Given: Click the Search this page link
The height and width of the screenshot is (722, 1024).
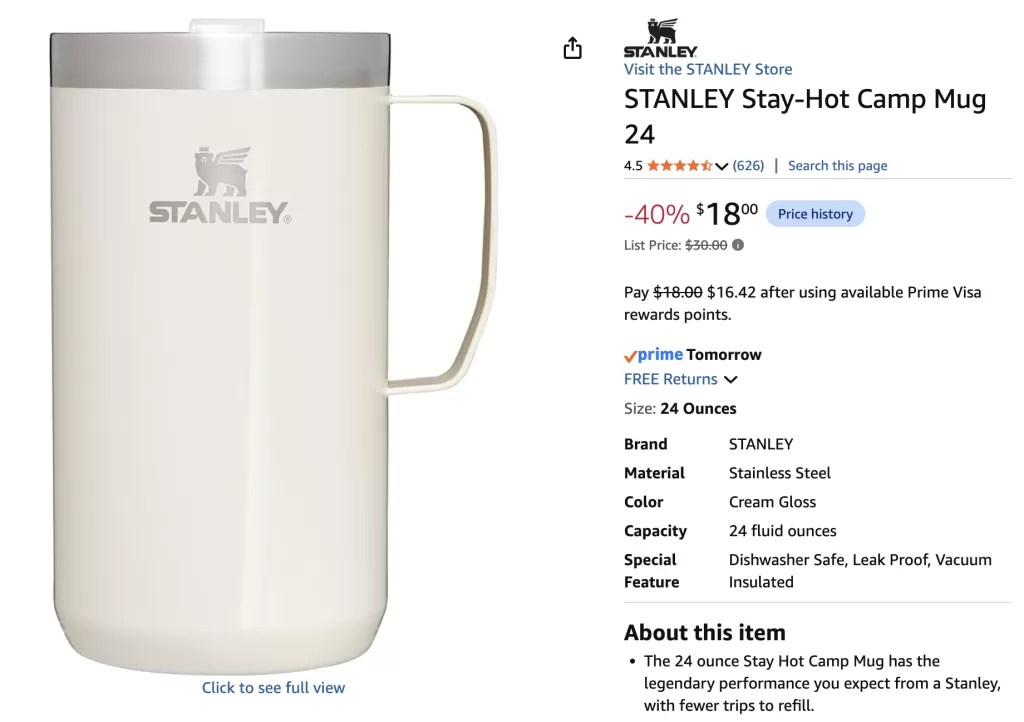Looking at the screenshot, I should (837, 166).
